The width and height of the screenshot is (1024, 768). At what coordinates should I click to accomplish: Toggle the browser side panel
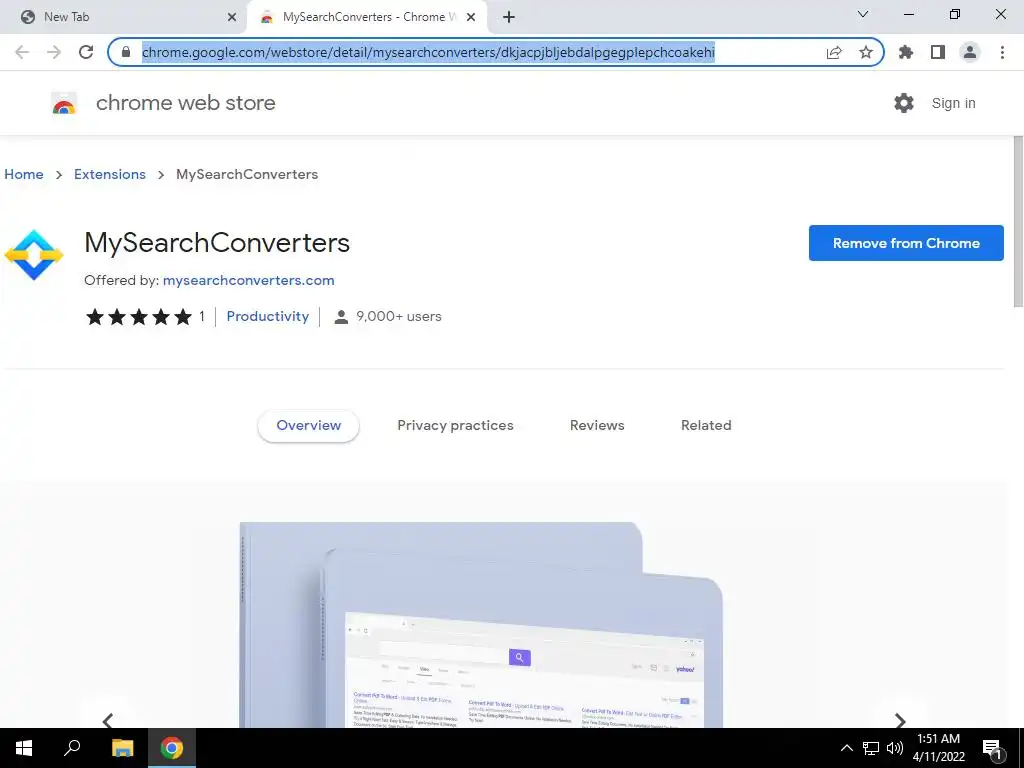tap(938, 52)
